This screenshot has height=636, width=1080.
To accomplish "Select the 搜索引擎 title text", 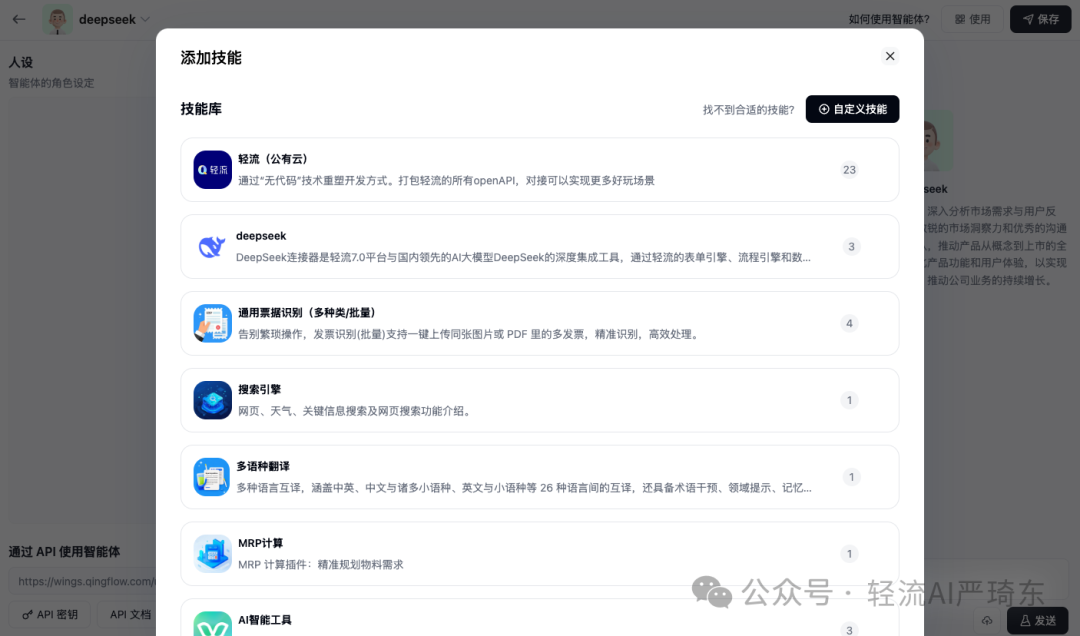I will click(260, 389).
